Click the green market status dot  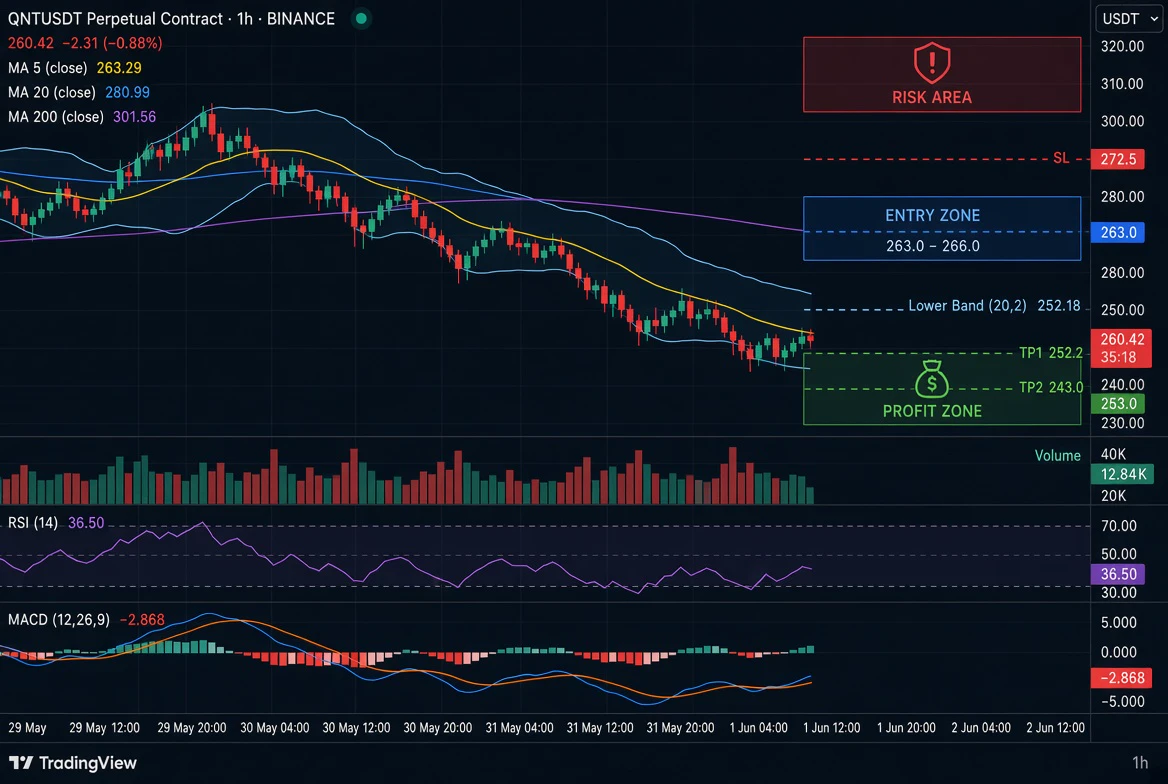[x=361, y=19]
